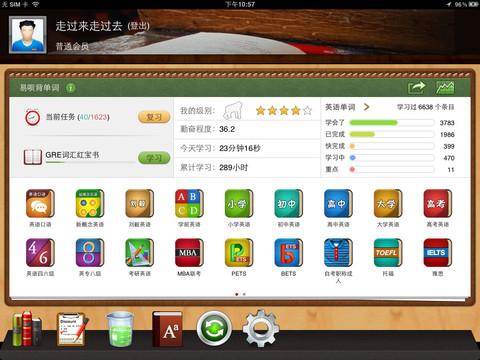Tap the green info icon beside 易呗背单词
This screenshot has width=480, height=360.
(71, 88)
